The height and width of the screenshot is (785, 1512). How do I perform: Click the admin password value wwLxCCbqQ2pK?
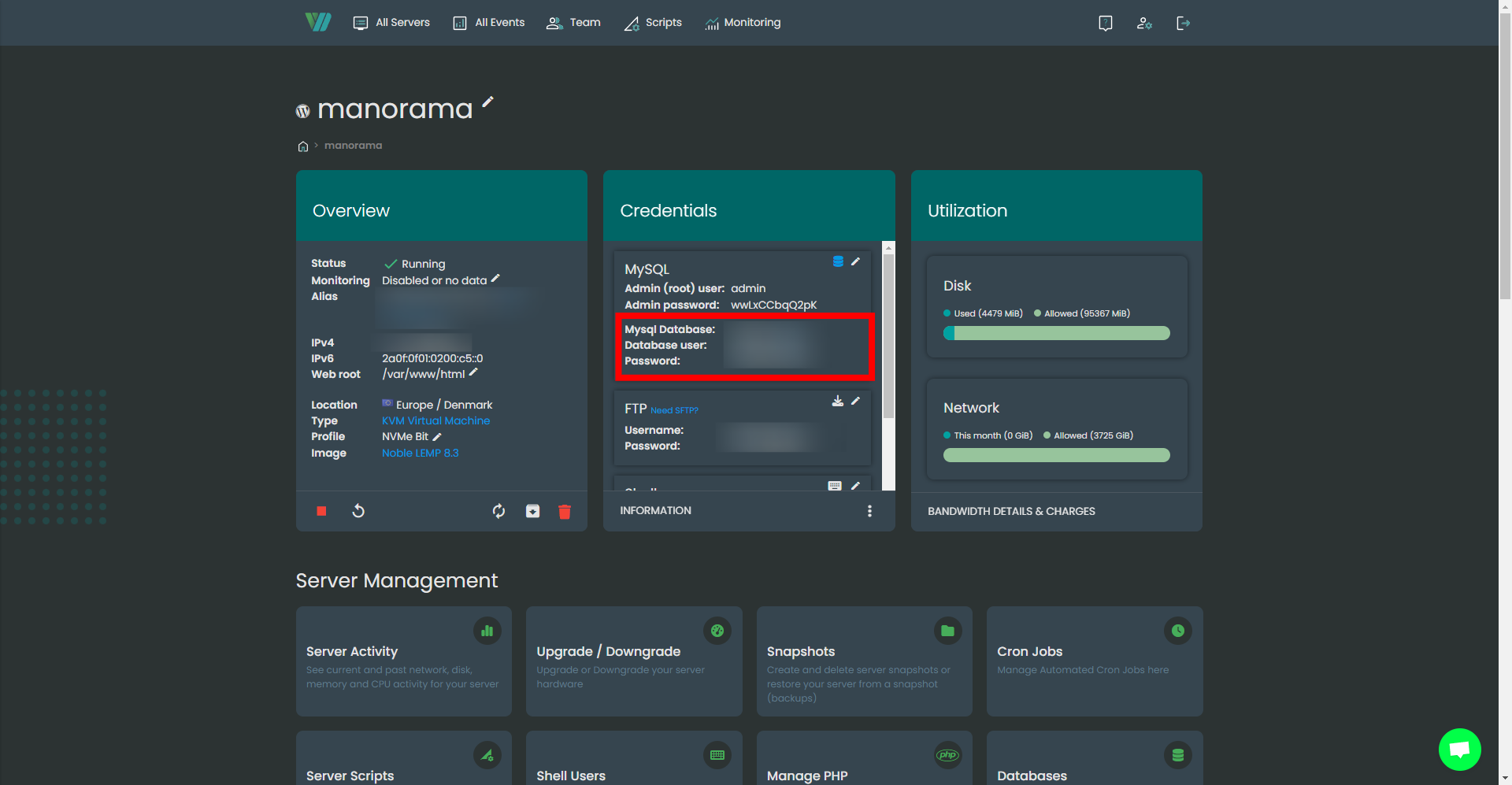pyautogui.click(x=773, y=305)
